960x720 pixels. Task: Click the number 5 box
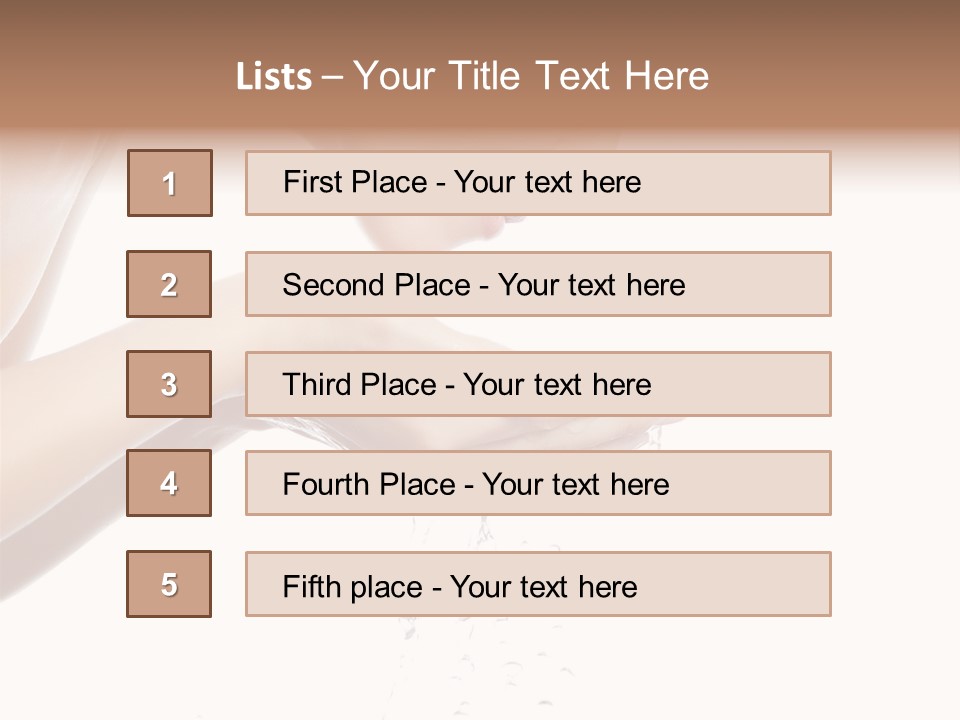[169, 584]
